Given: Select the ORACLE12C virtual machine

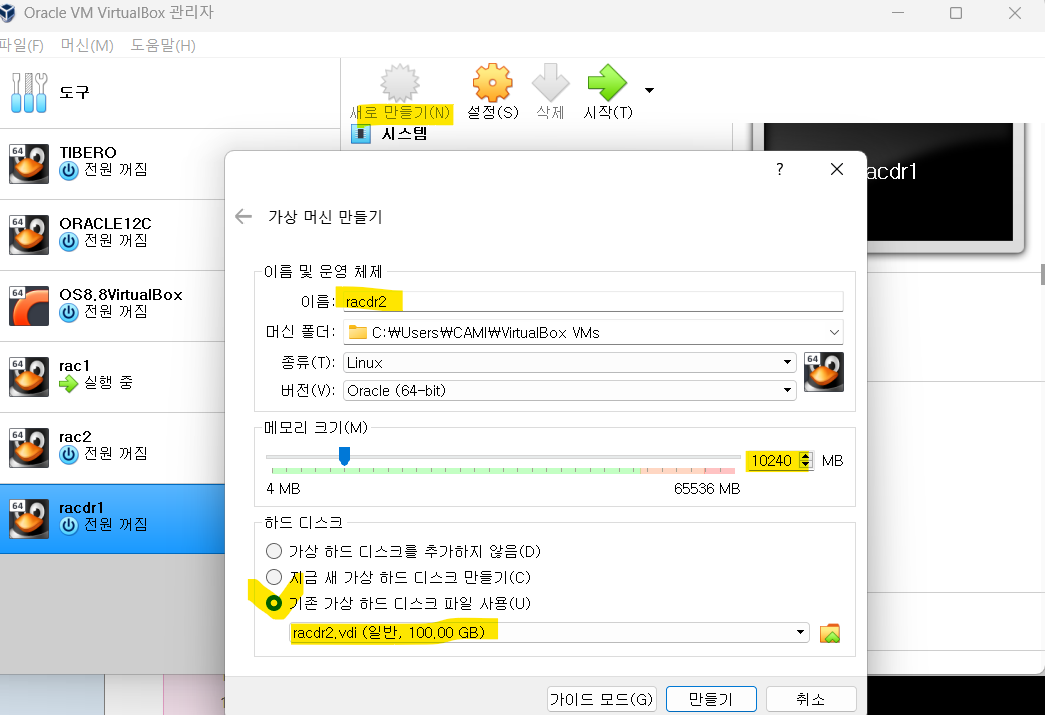Looking at the screenshot, I should click(x=112, y=235).
